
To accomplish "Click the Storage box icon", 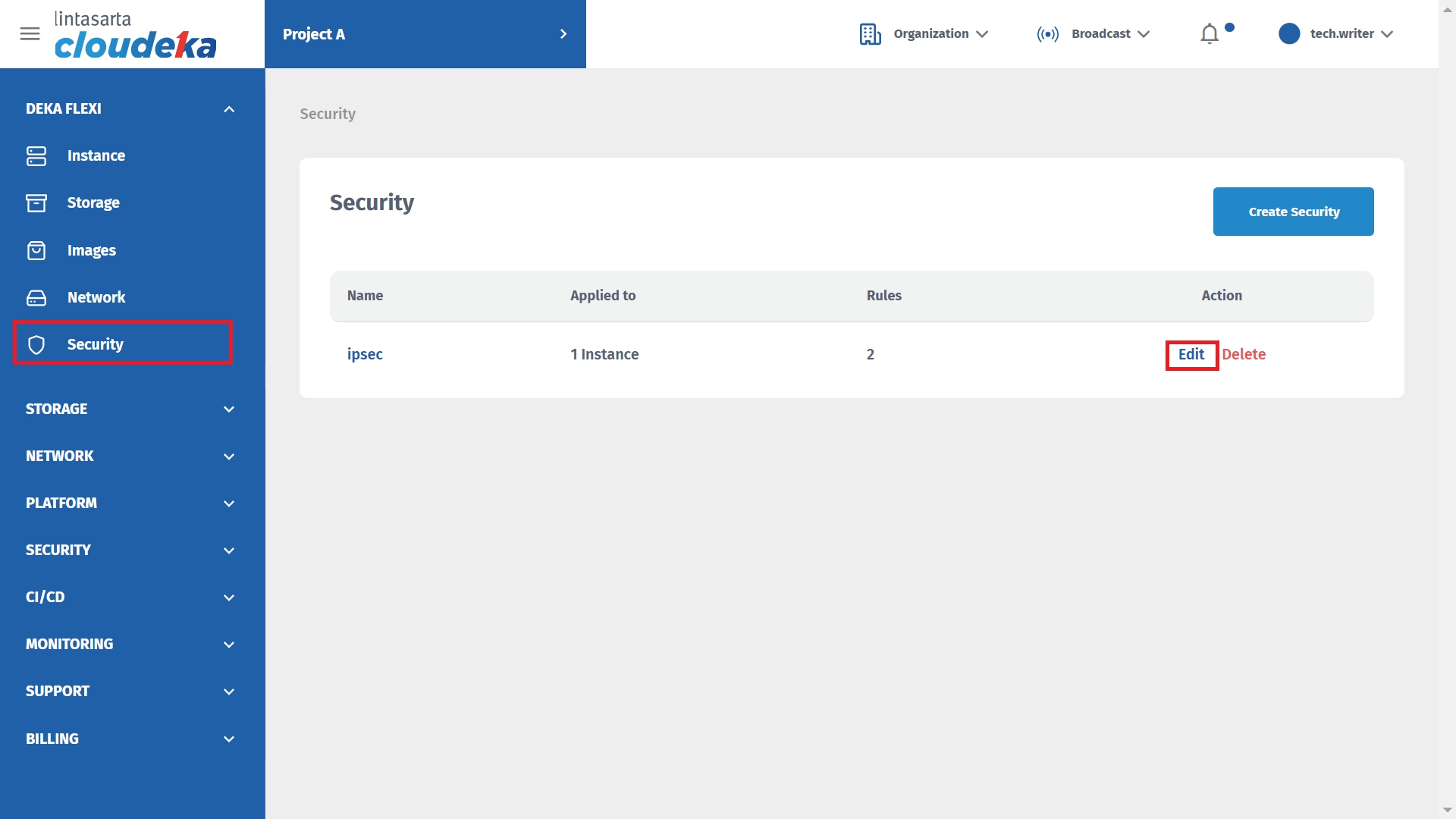I will tap(36, 202).
